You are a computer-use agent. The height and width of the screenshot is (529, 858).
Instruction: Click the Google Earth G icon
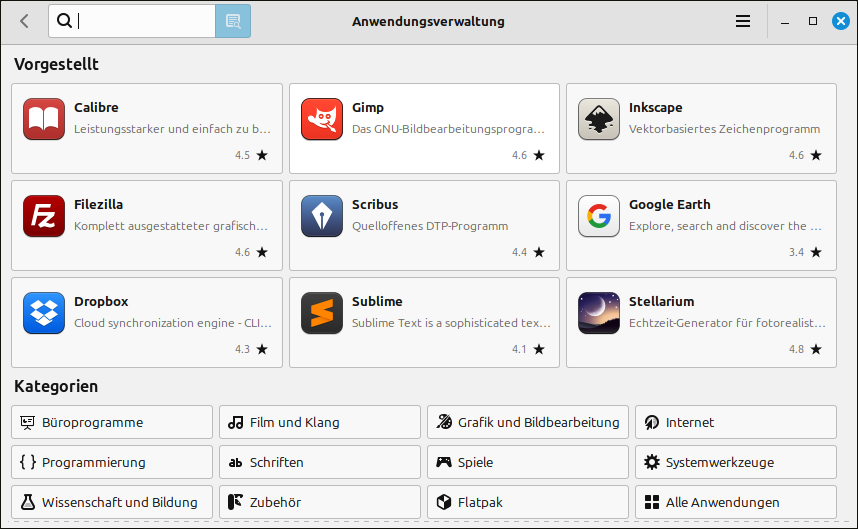pyautogui.click(x=599, y=216)
